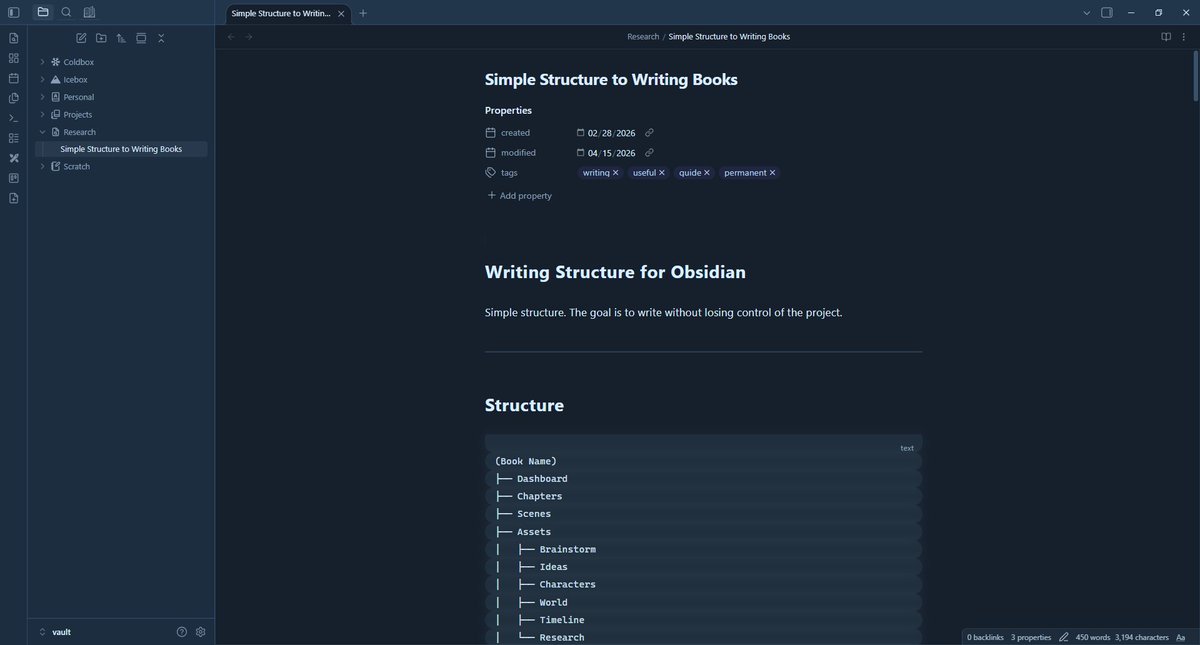This screenshot has height=645, width=1200.
Task: Click the Properties section heading
Action: (x=508, y=110)
